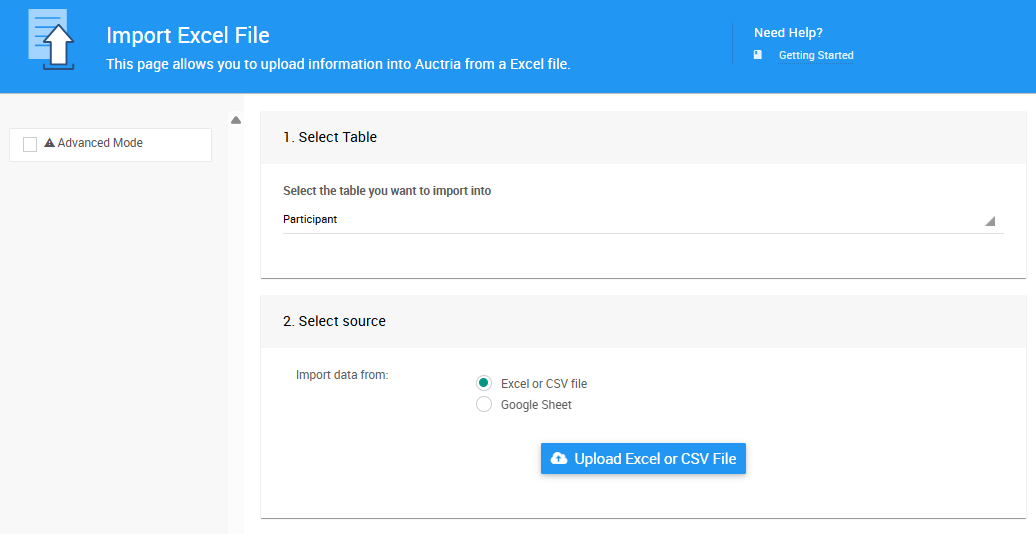Open the Getting Started help link
1036x534 pixels.
816,56
